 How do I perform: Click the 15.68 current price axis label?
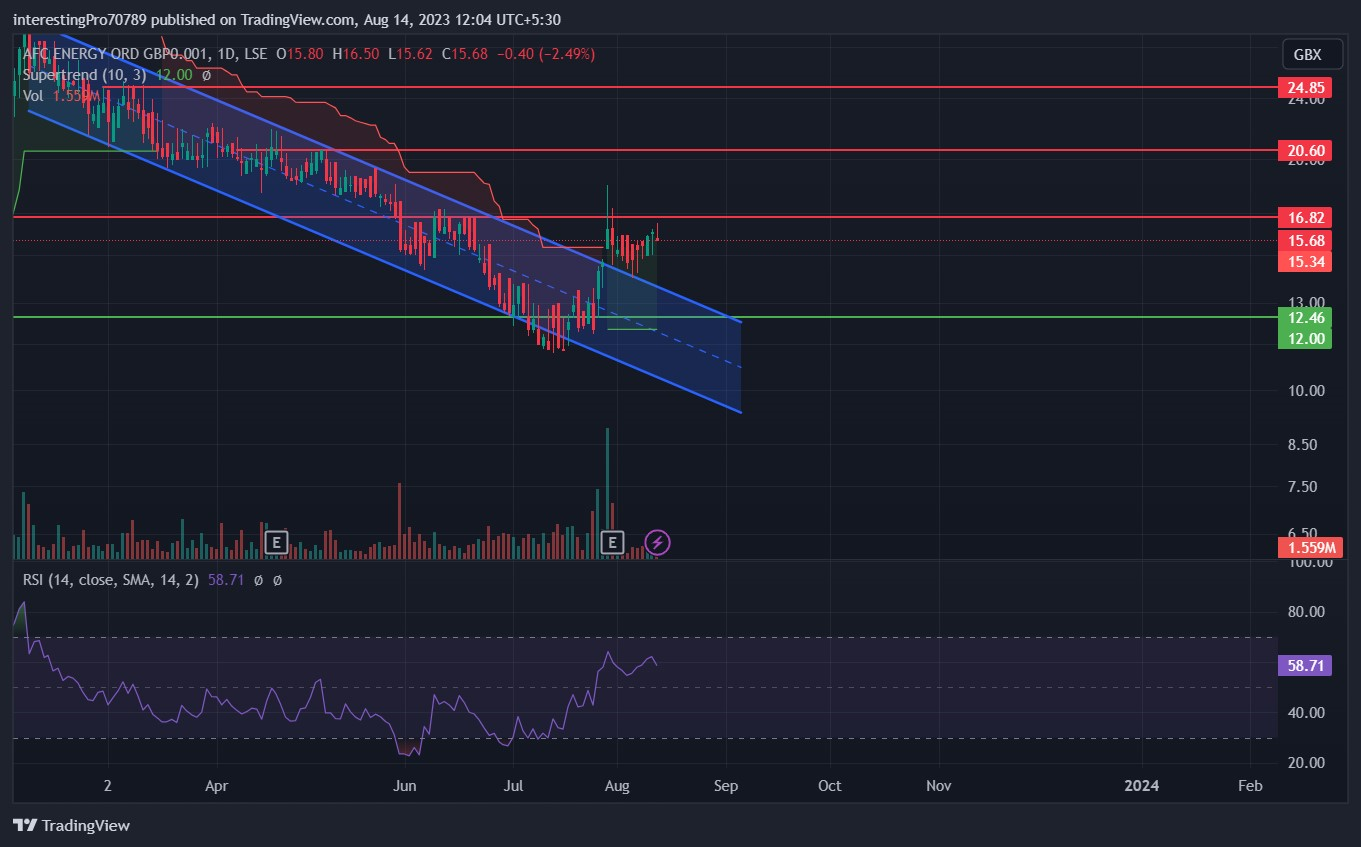point(1306,241)
